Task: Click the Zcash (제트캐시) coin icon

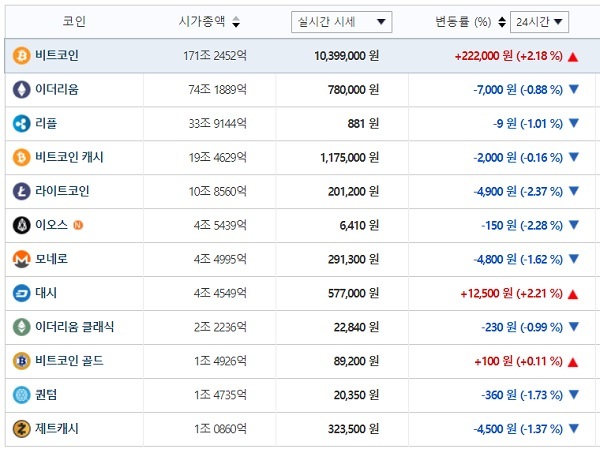Action: click(22, 429)
